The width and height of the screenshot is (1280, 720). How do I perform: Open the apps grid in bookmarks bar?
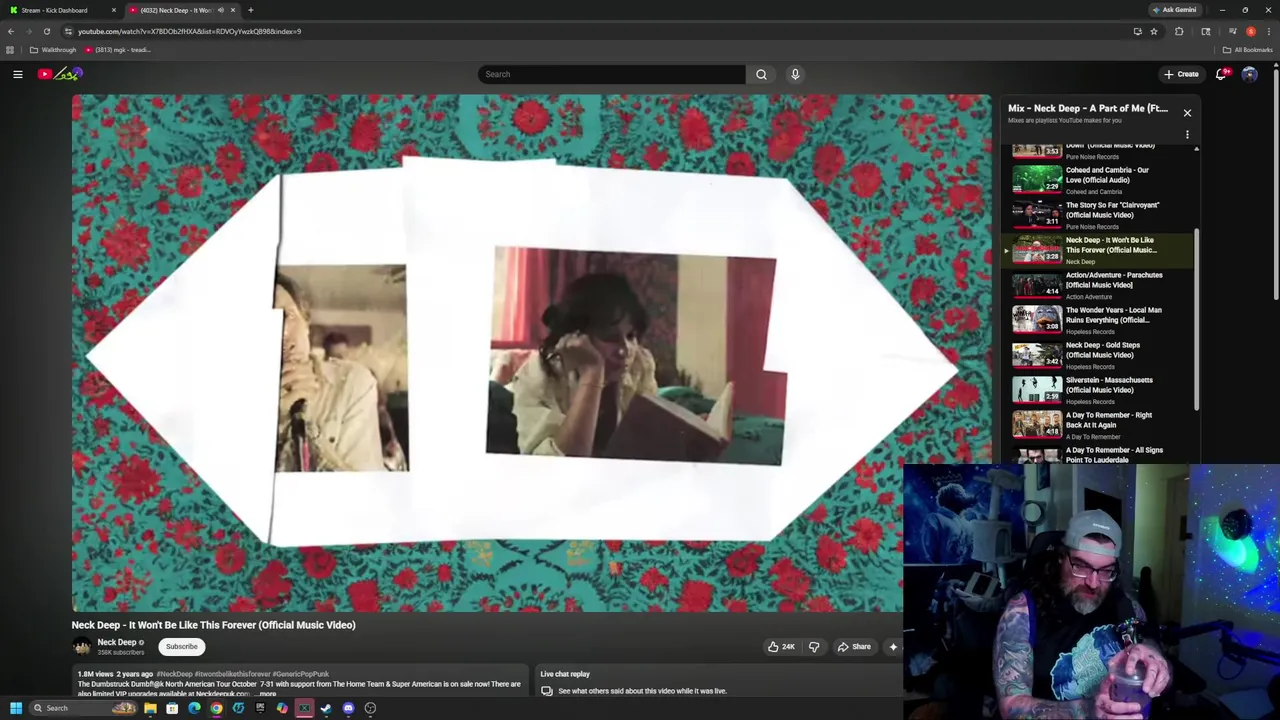[10, 50]
